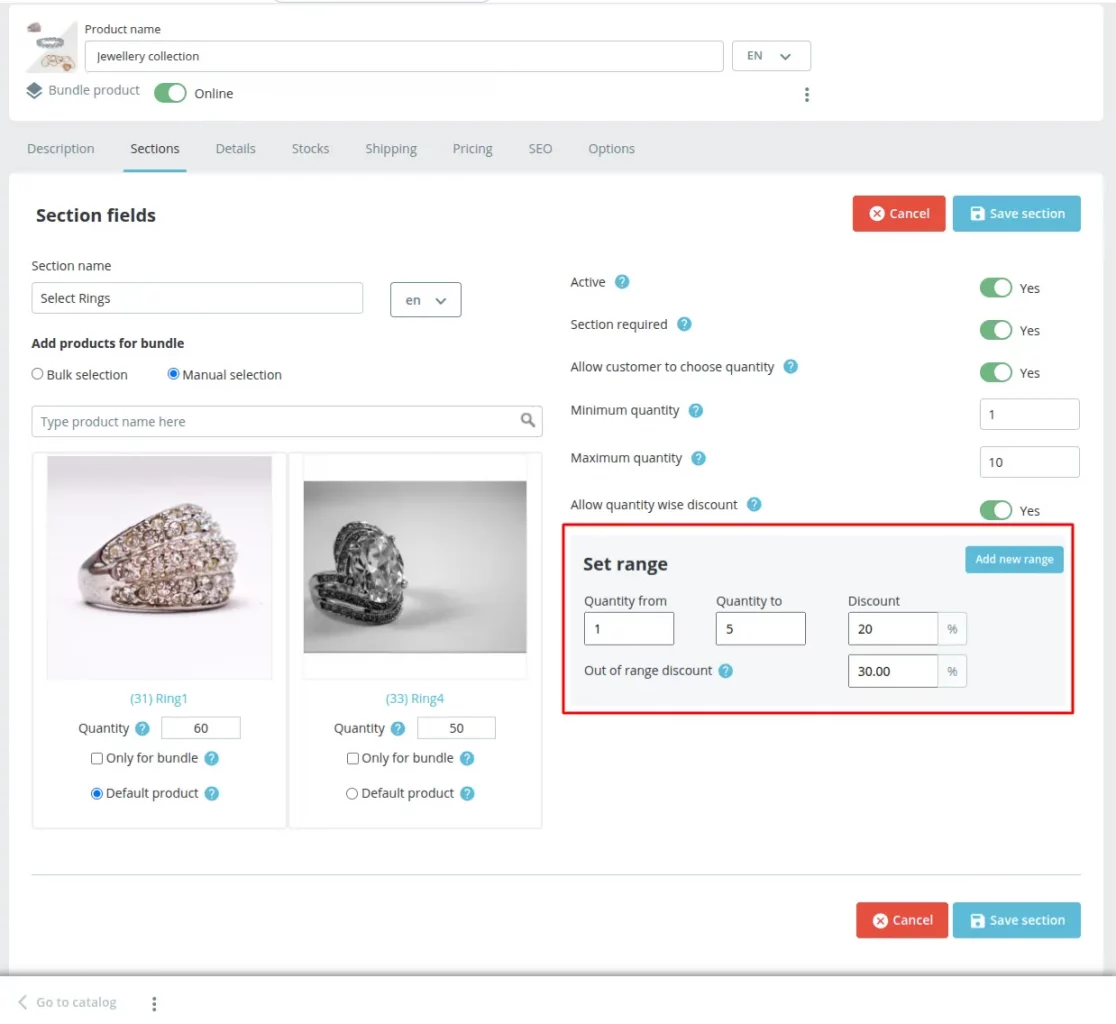This screenshot has height=1024, width=1116.
Task: Click the Ring4 product thumbnail
Action: 415,567
